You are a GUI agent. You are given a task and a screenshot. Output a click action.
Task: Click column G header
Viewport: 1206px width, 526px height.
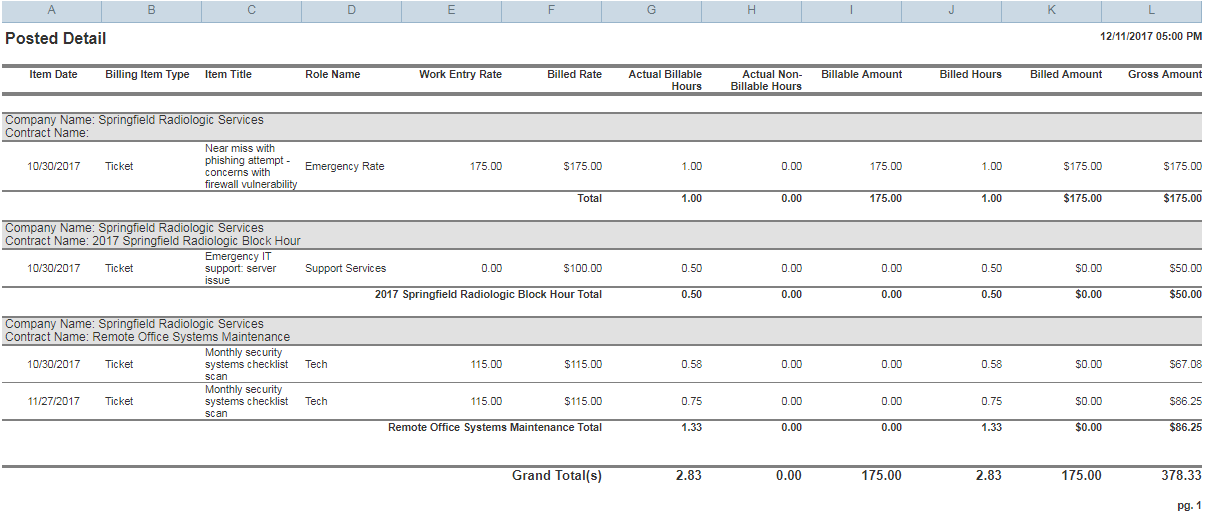(651, 10)
